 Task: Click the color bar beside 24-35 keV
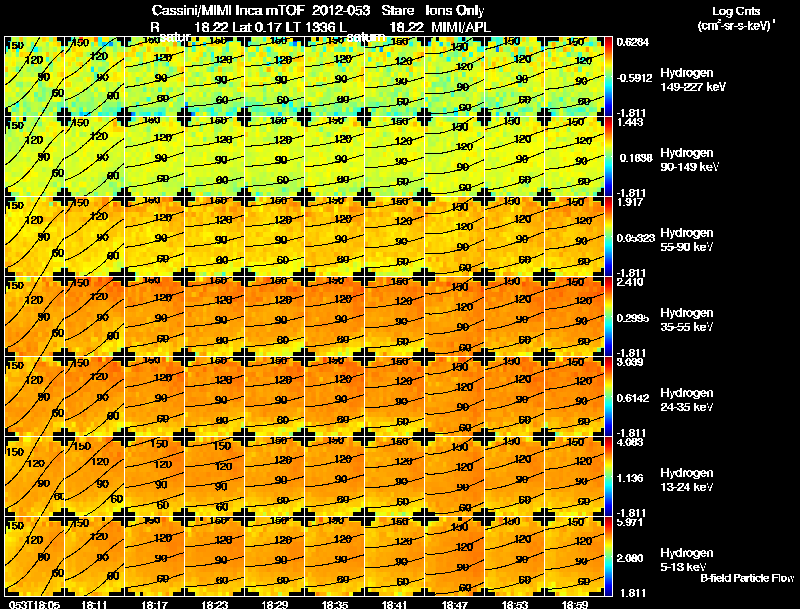tap(608, 397)
